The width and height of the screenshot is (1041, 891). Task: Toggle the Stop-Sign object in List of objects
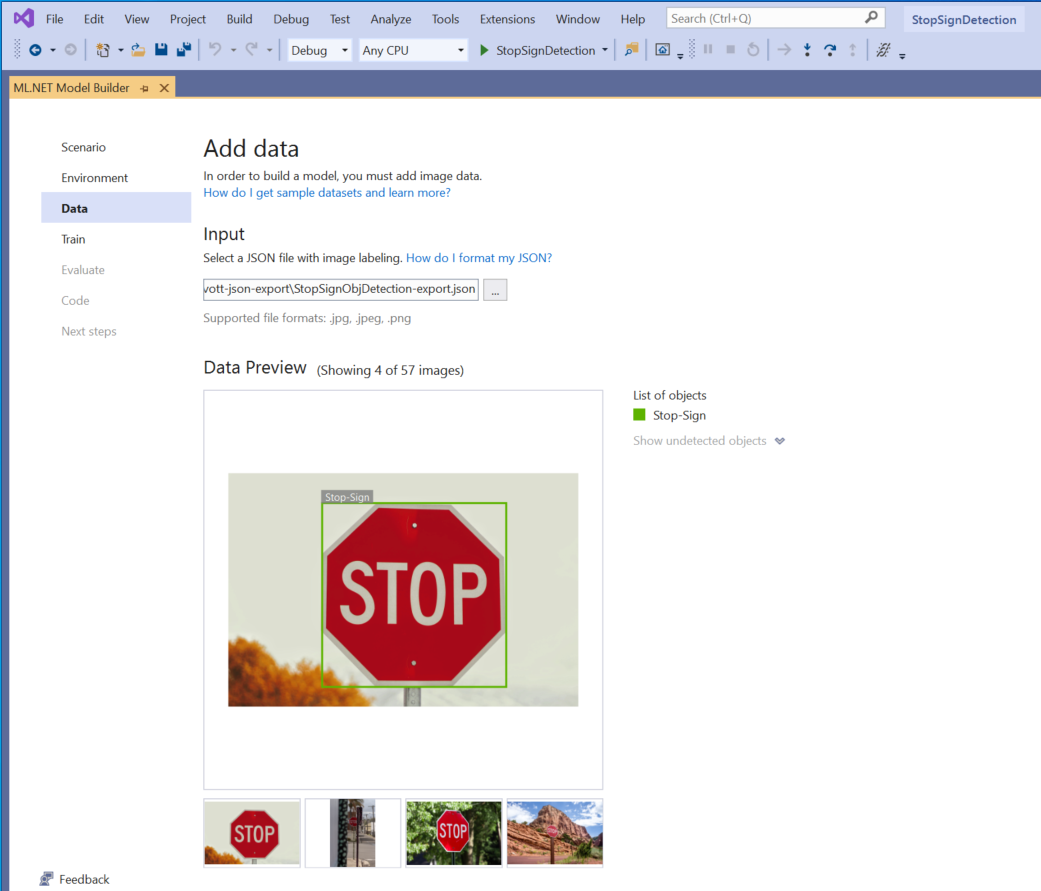pos(679,415)
